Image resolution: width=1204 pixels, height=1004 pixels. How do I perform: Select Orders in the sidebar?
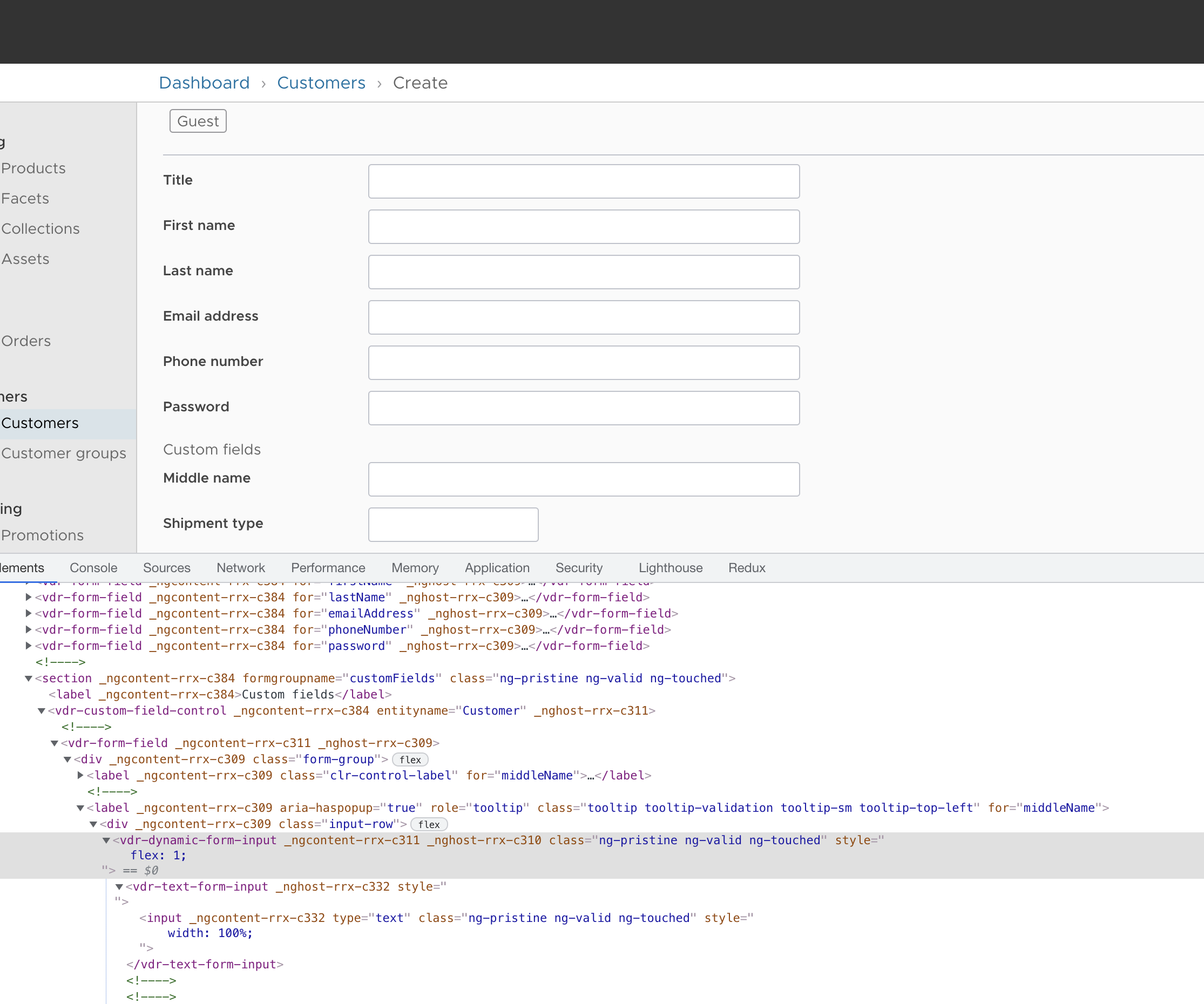click(25, 341)
